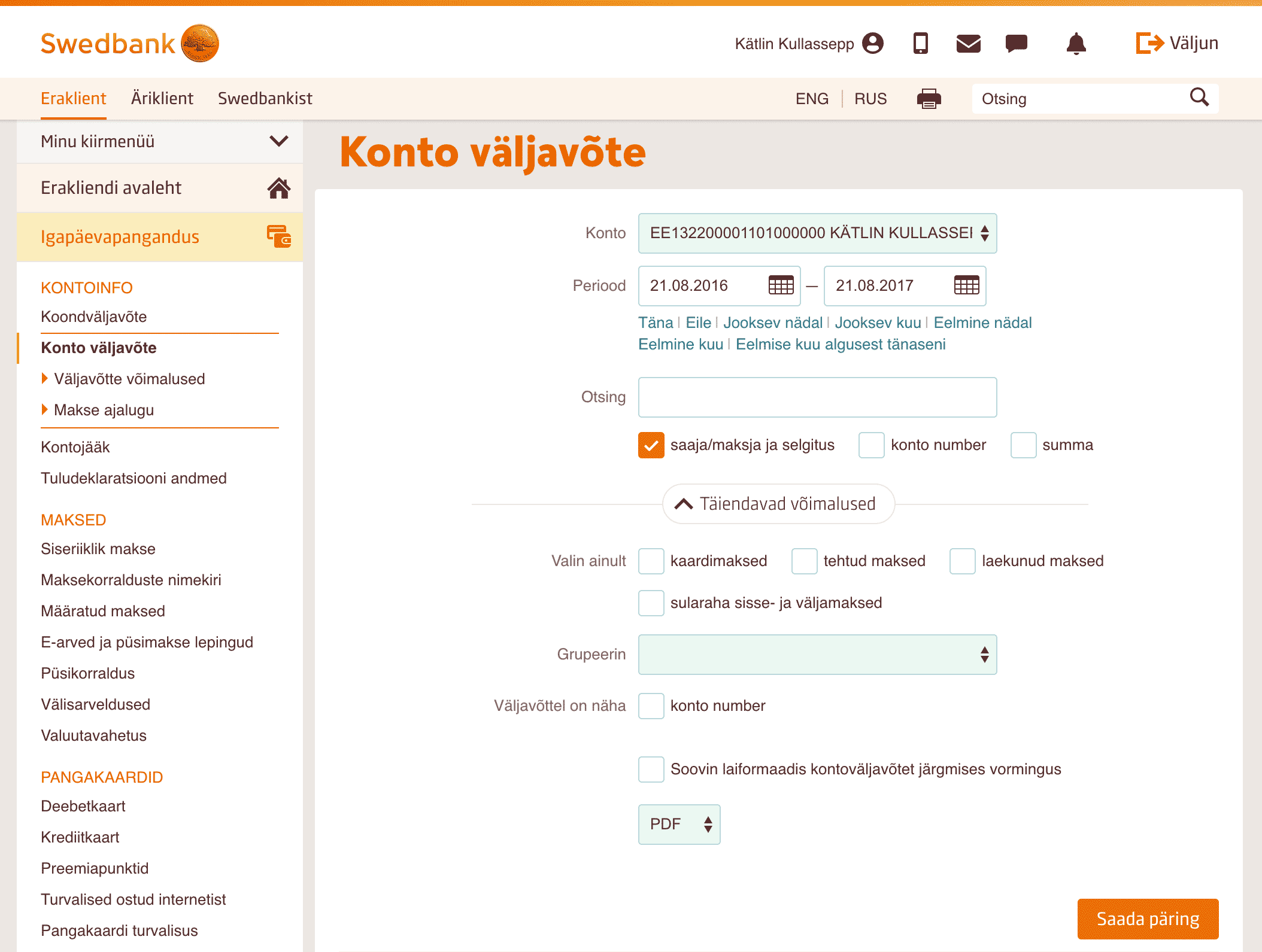Open user profile icon next to Kätlin Kullassepp
1262x952 pixels.
tap(873, 43)
